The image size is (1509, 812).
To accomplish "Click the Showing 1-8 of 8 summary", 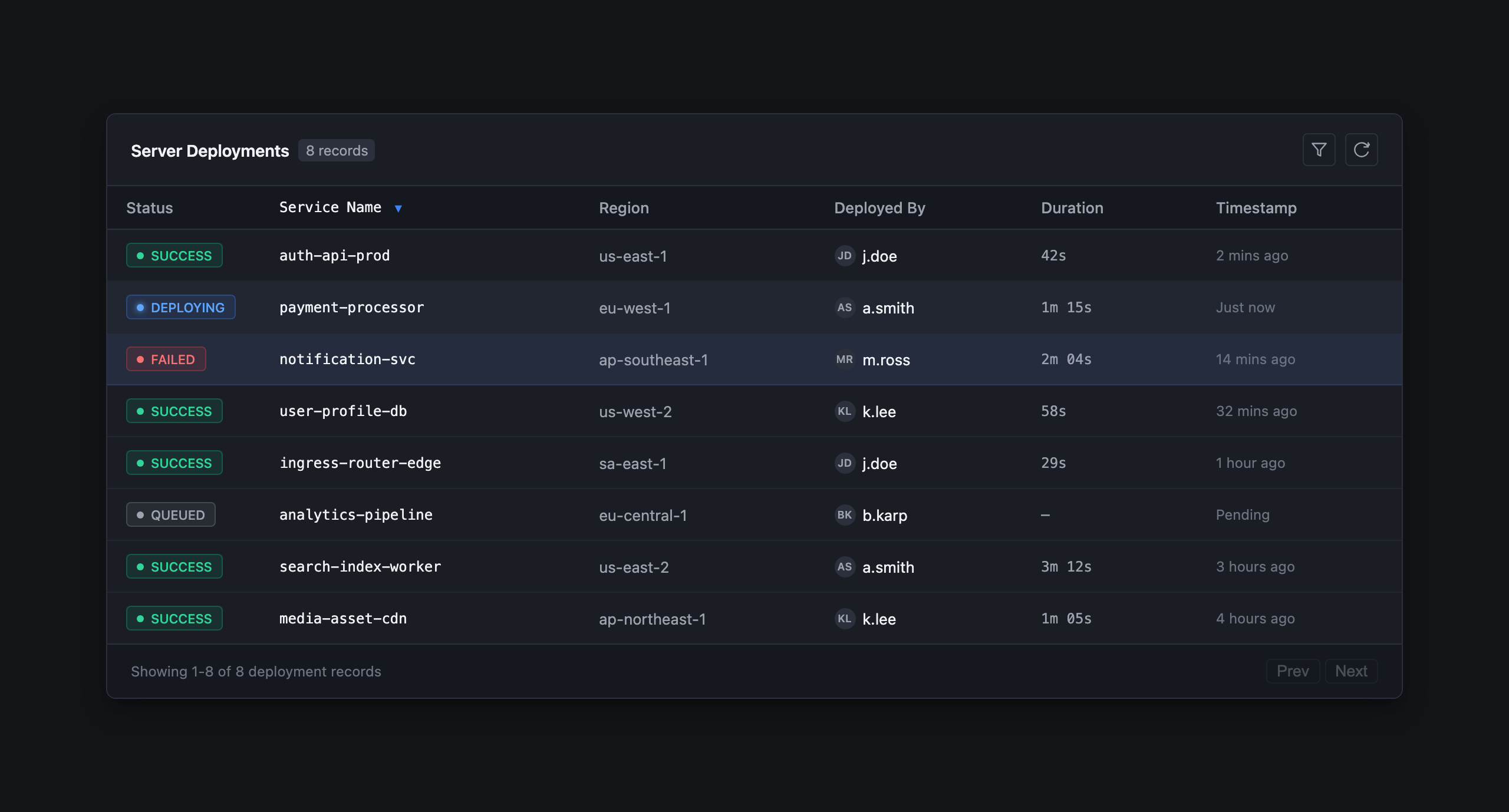I will coord(256,672).
